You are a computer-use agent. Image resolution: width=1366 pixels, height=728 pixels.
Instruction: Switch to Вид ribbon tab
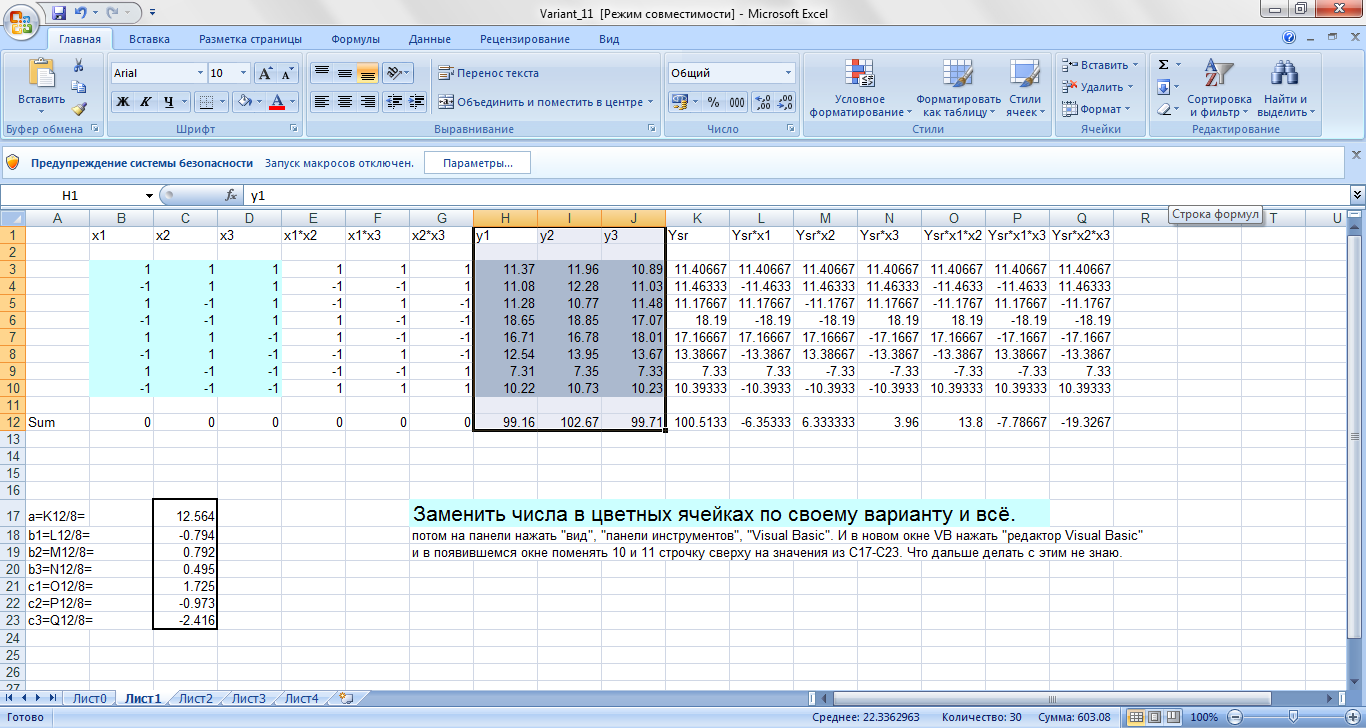pos(609,39)
